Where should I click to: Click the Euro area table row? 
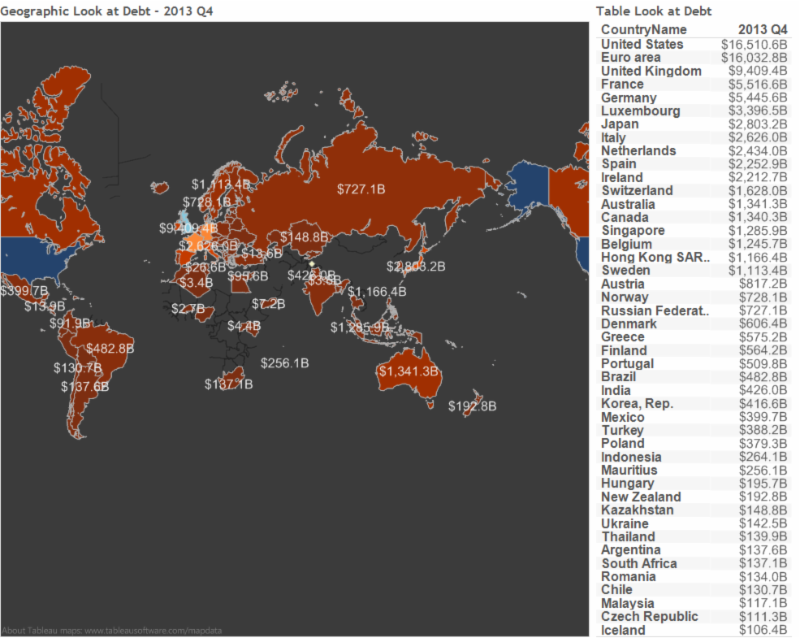click(694, 58)
